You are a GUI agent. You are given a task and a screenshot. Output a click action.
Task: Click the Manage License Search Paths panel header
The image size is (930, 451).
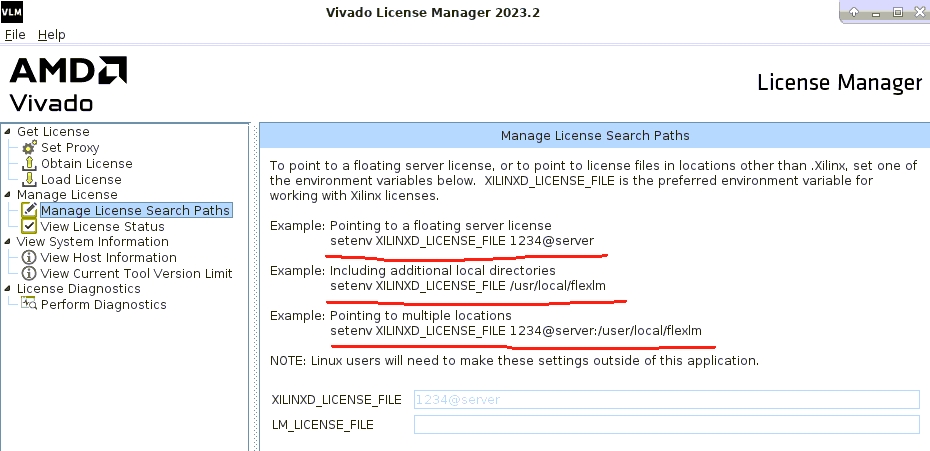[x=595, y=136]
